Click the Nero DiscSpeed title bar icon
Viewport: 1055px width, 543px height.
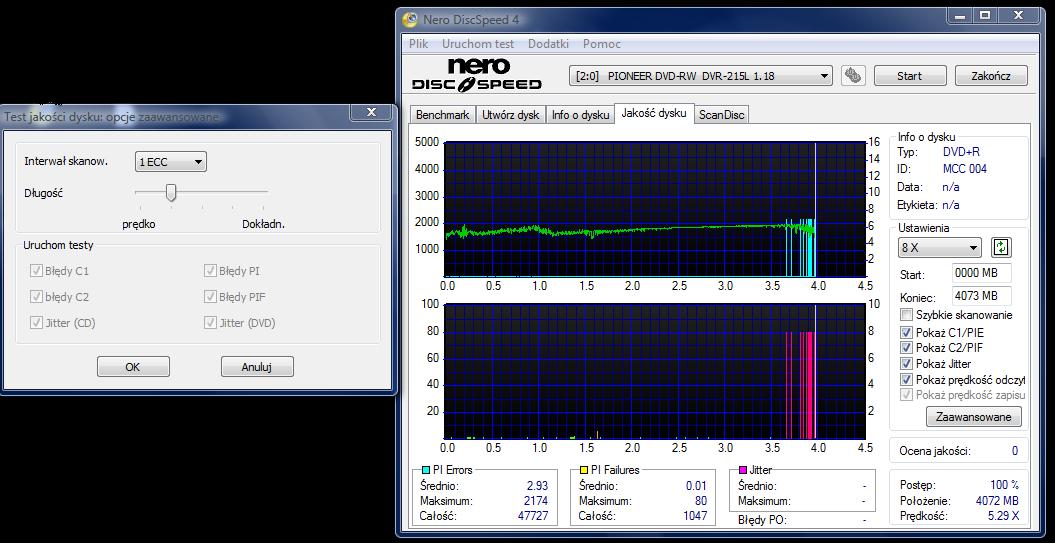pyautogui.click(x=409, y=20)
